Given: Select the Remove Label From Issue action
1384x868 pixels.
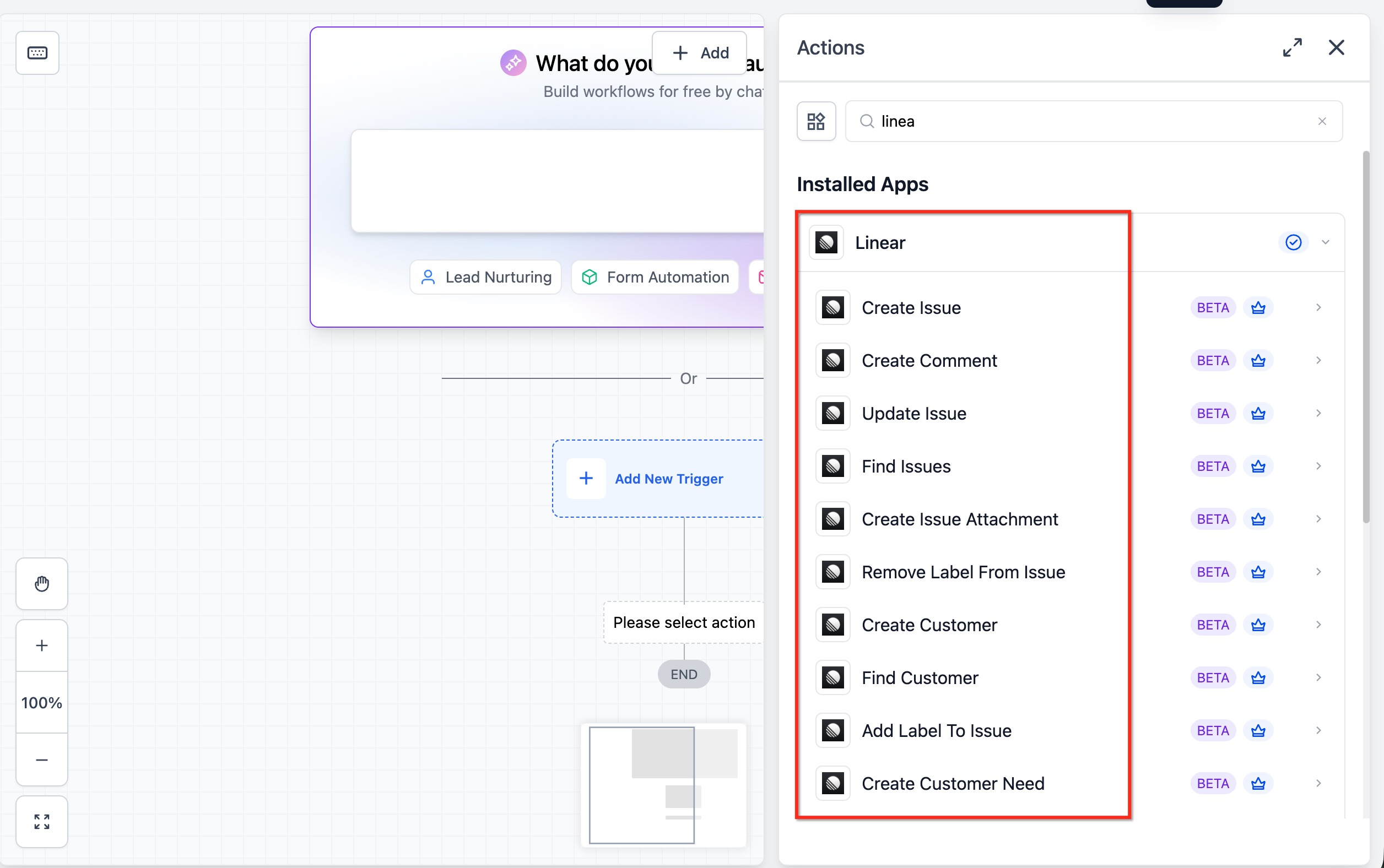Looking at the screenshot, I should point(1071,572).
